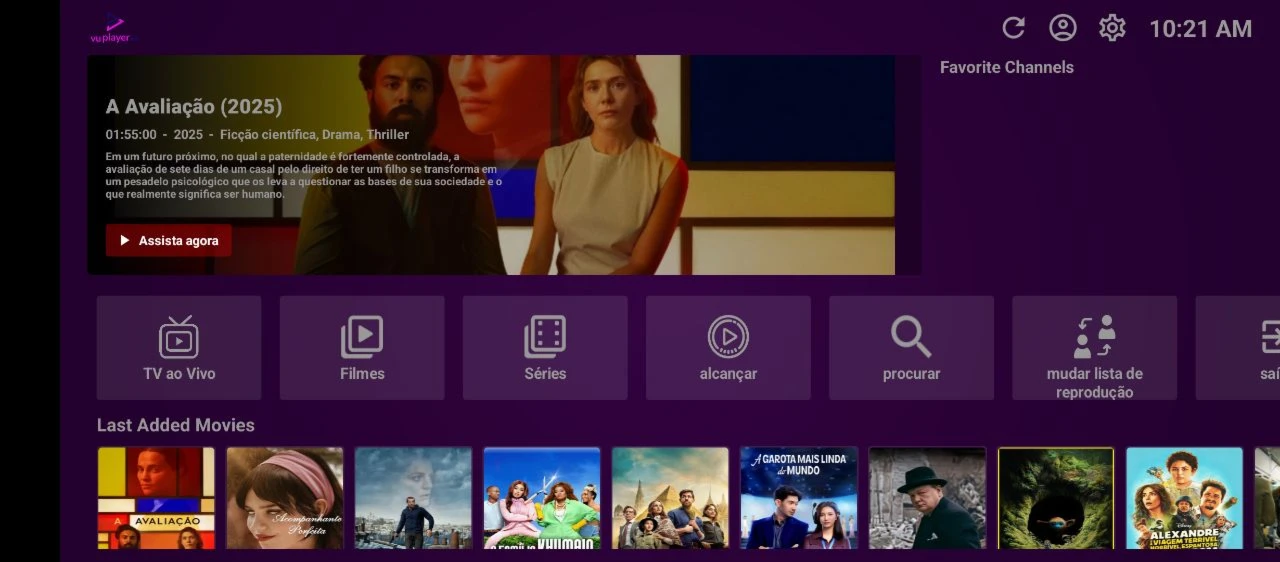
Task: Open the Acompanhante Perfeita poster
Action: pyautogui.click(x=285, y=498)
